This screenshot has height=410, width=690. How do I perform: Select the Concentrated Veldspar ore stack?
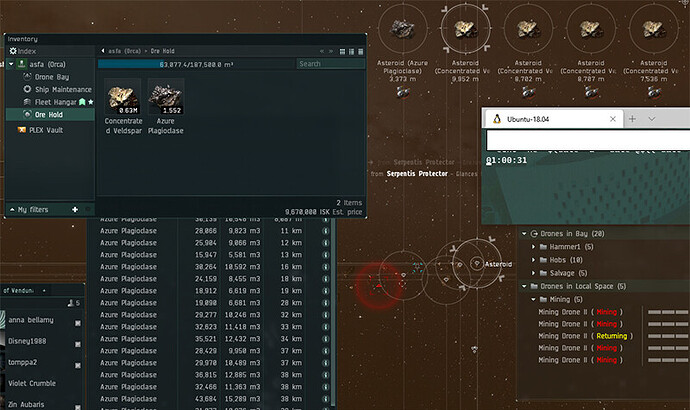(123, 107)
